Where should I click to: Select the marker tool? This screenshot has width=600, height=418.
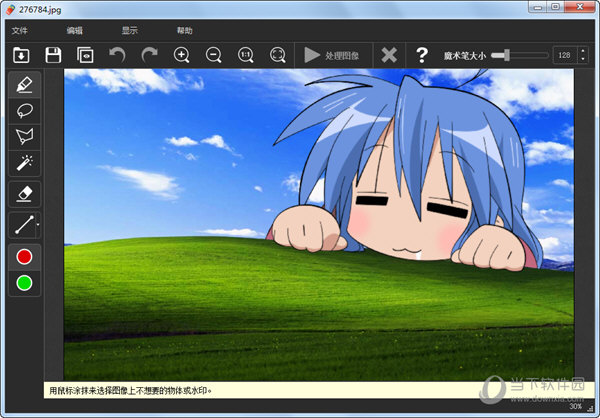click(x=24, y=84)
